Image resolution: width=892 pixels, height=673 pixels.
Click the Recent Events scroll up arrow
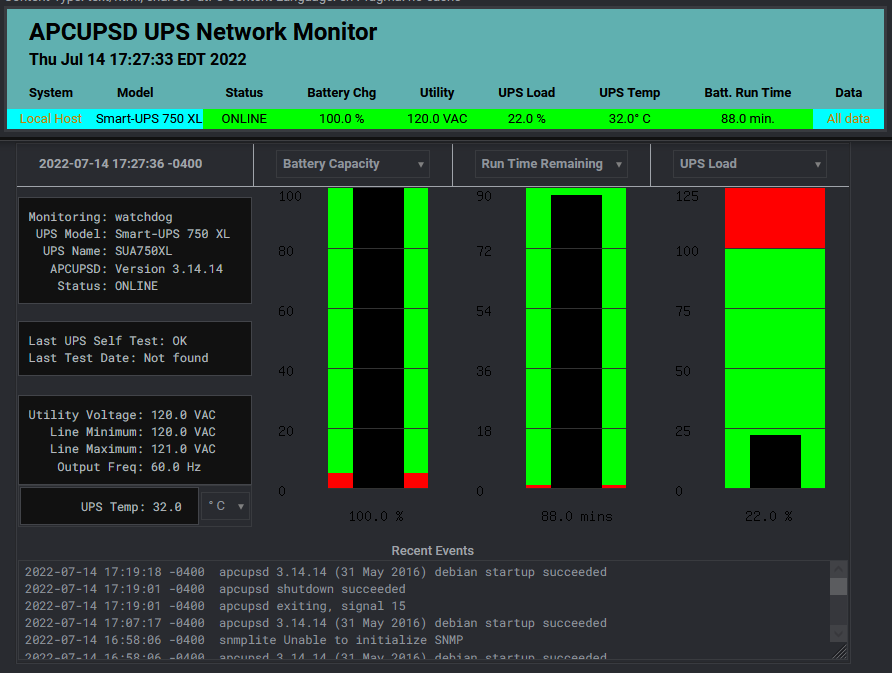click(x=839, y=569)
